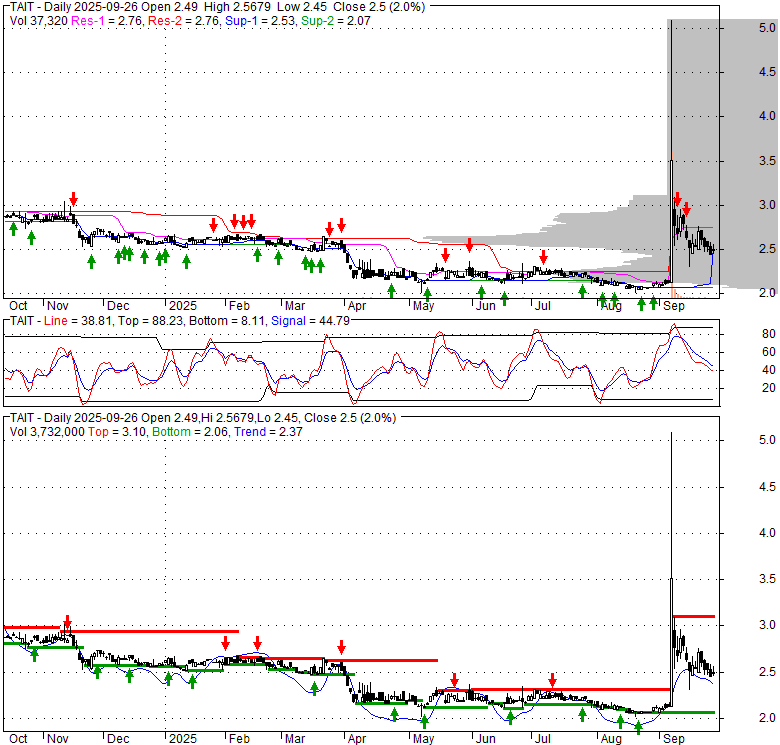Image resolution: width=780 pixels, height=745 pixels.
Task: Click the red sell arrow above November in bottom chart
Action: (x=68, y=622)
